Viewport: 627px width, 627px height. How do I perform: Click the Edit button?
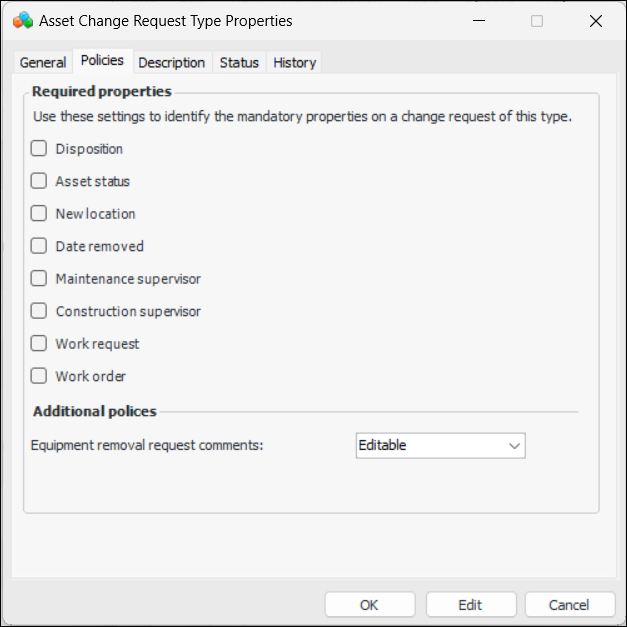coord(471,604)
